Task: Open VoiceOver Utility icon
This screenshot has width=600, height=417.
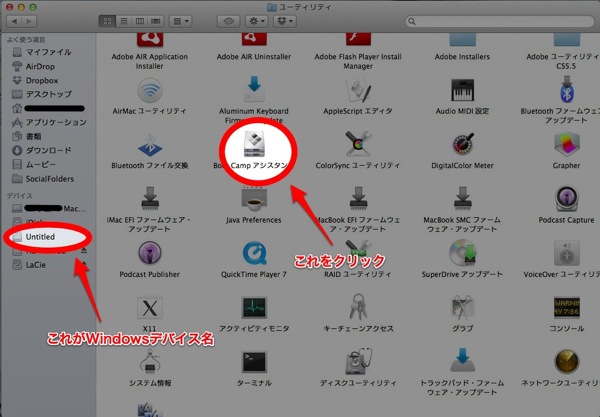Action: (566, 253)
